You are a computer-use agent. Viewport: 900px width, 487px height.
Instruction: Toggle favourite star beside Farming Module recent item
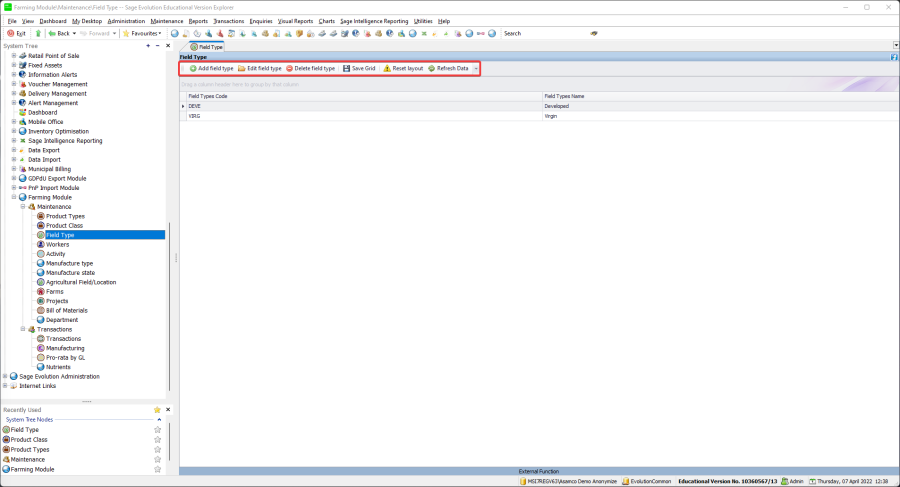point(157,469)
